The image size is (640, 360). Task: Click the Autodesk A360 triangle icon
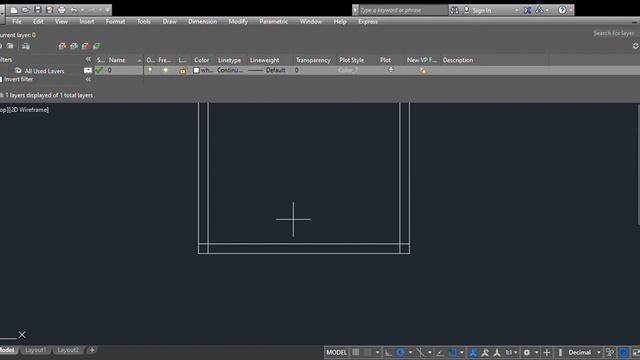pyautogui.click(x=539, y=10)
